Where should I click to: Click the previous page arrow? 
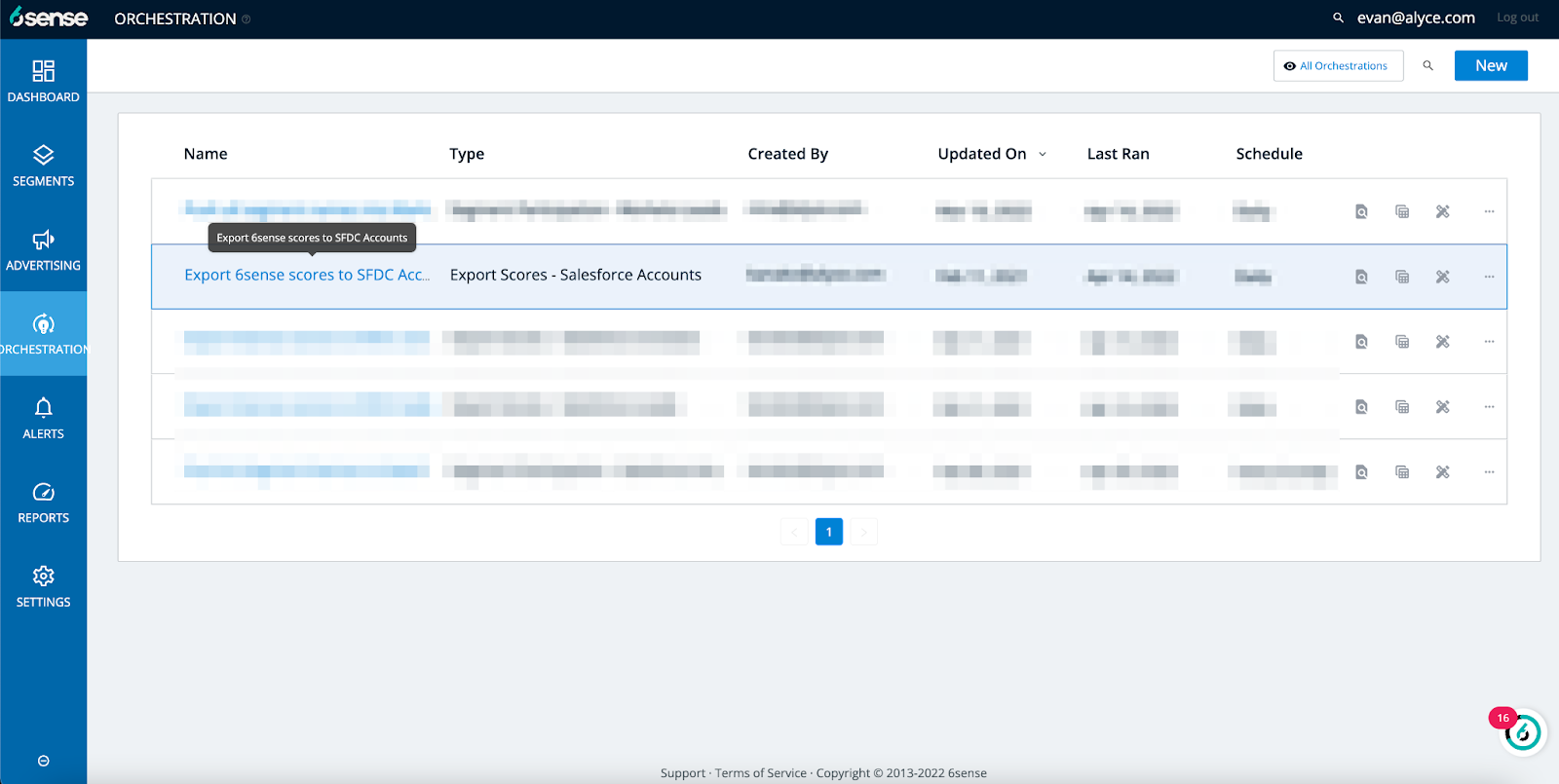coord(794,532)
